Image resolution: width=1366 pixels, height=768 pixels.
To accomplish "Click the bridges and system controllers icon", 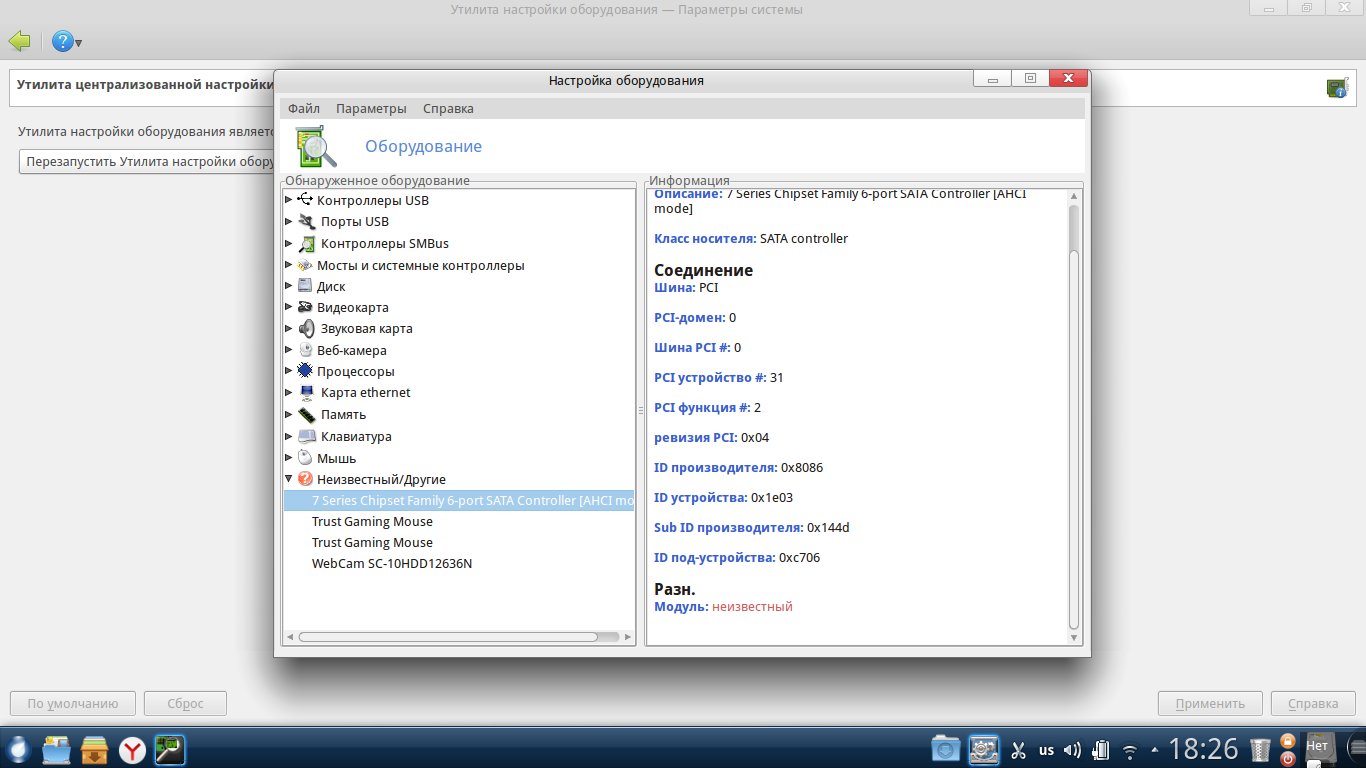I will coord(305,265).
